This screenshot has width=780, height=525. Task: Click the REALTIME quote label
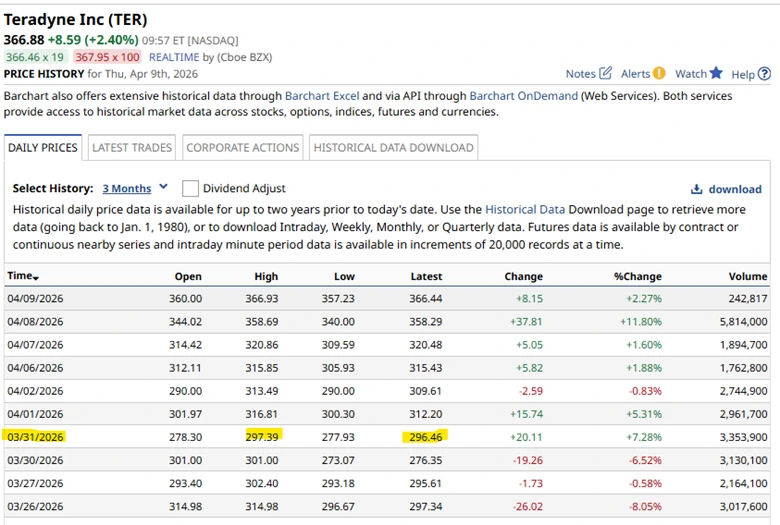tap(176, 57)
